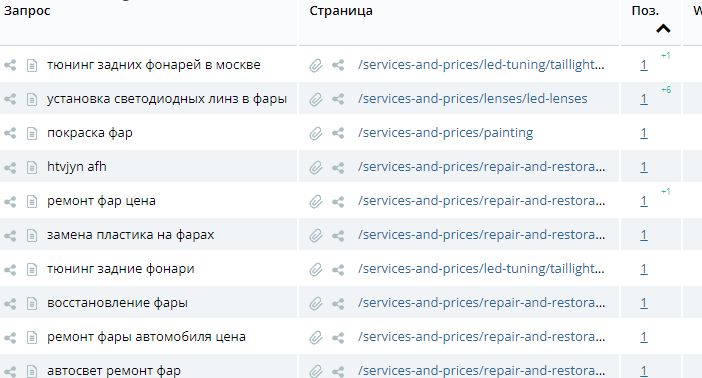Screen dimensions: 702x378
Task: Click document icon next to 'тюнинг задние фонари'
Action: (x=32, y=269)
